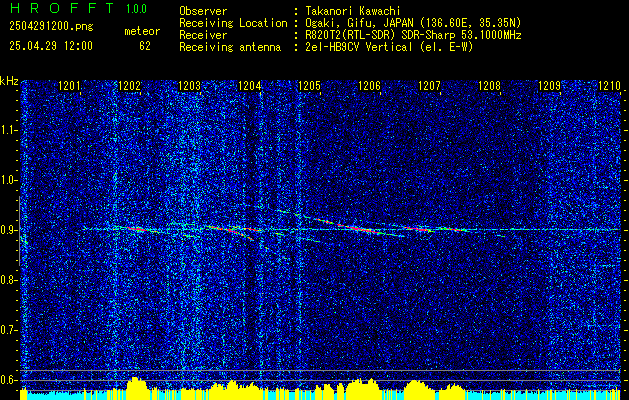Click the R820T2(RTL-SDR) SDR-Sharp 53.1000MHz text
Screen dimensions: 629x400
click(x=413, y=35)
